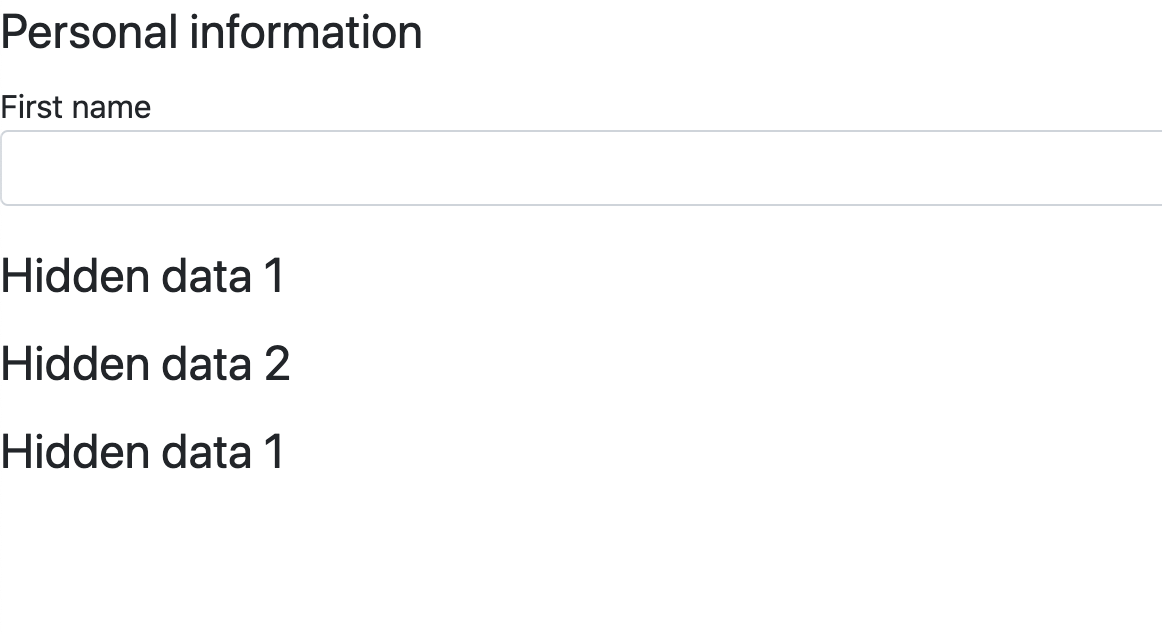Viewport: 1162px width, 636px height.
Task: Click the middle of the name entry box
Action: point(580,167)
